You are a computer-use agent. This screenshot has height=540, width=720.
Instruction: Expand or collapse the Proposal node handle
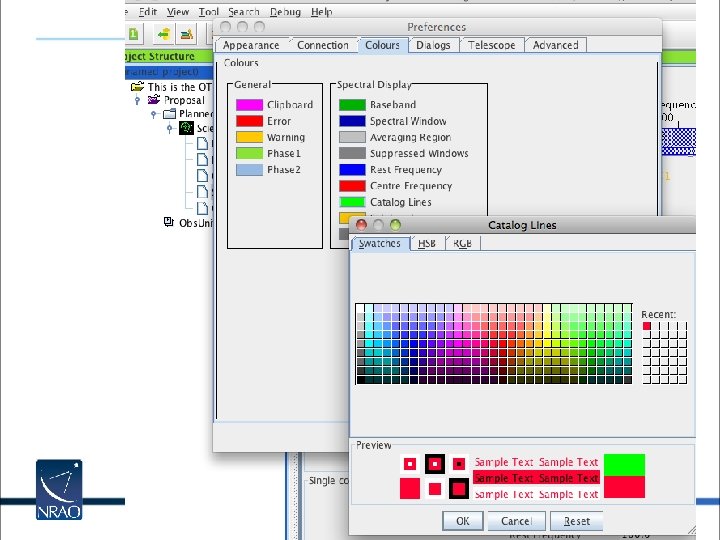coord(137,100)
